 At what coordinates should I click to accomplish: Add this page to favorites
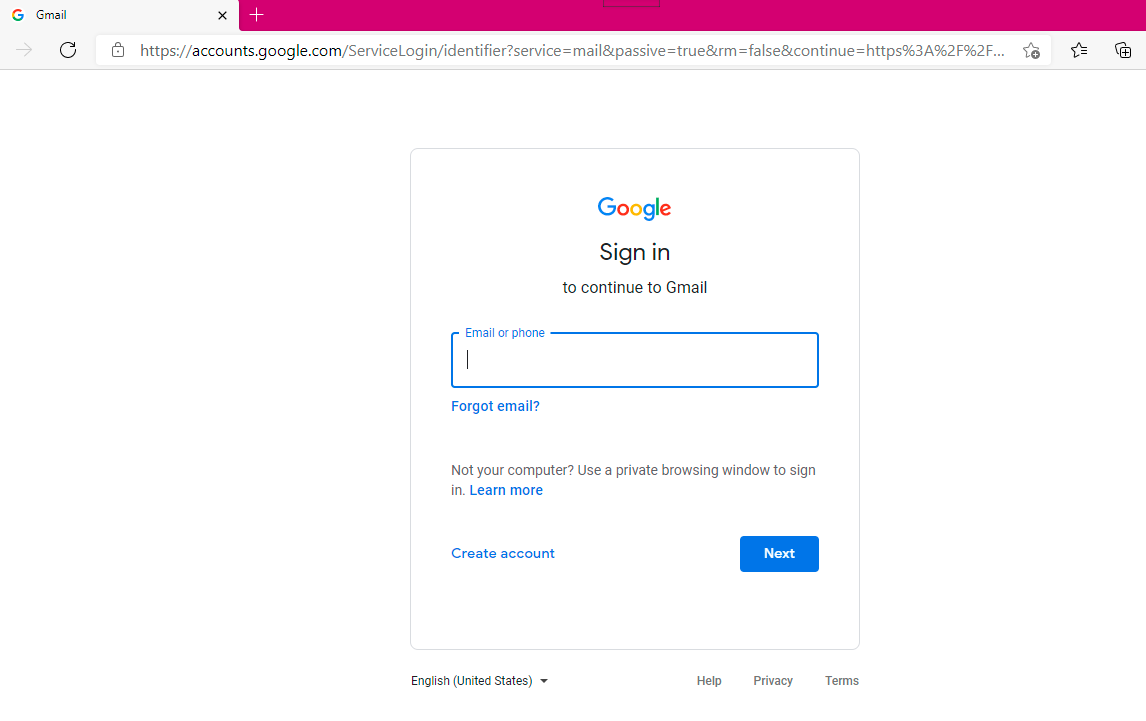tap(1031, 50)
